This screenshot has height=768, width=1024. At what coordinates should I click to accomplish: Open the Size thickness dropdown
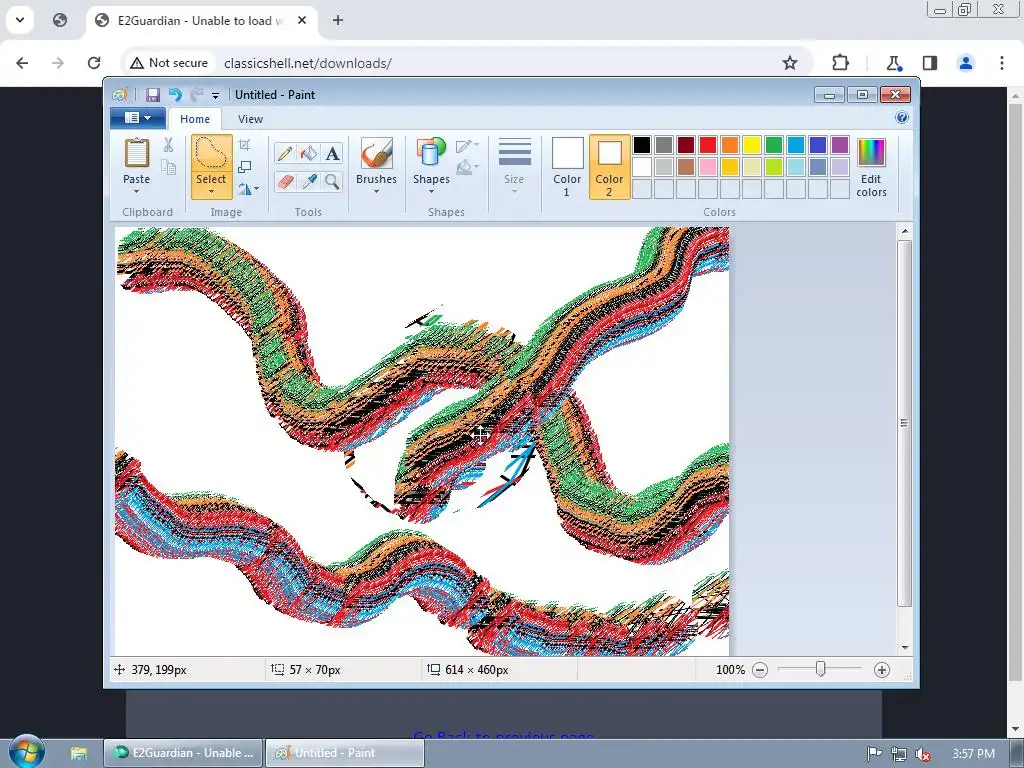pos(514,167)
